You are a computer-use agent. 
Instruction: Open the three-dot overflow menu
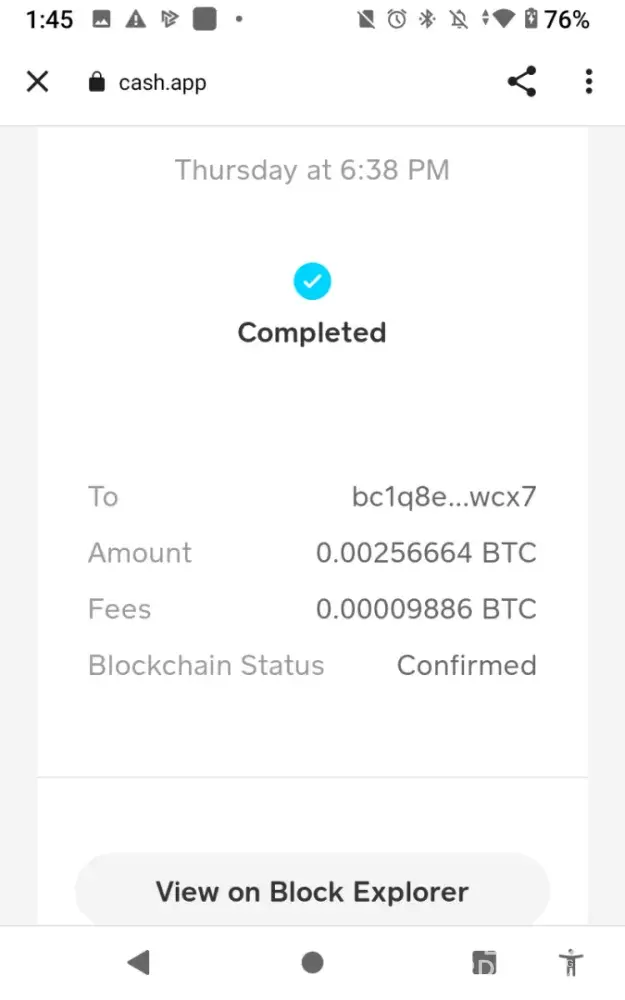(589, 82)
